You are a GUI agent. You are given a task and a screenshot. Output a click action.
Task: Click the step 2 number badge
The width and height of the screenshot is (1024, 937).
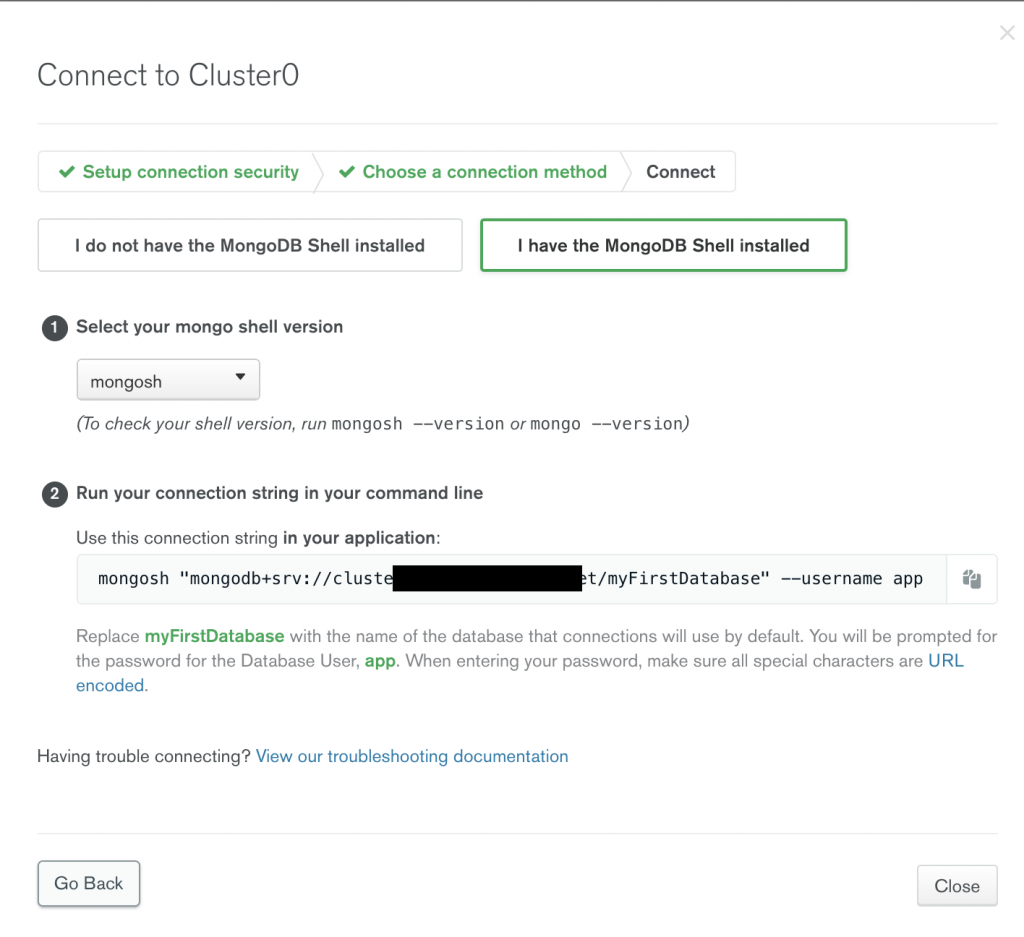pos(55,494)
